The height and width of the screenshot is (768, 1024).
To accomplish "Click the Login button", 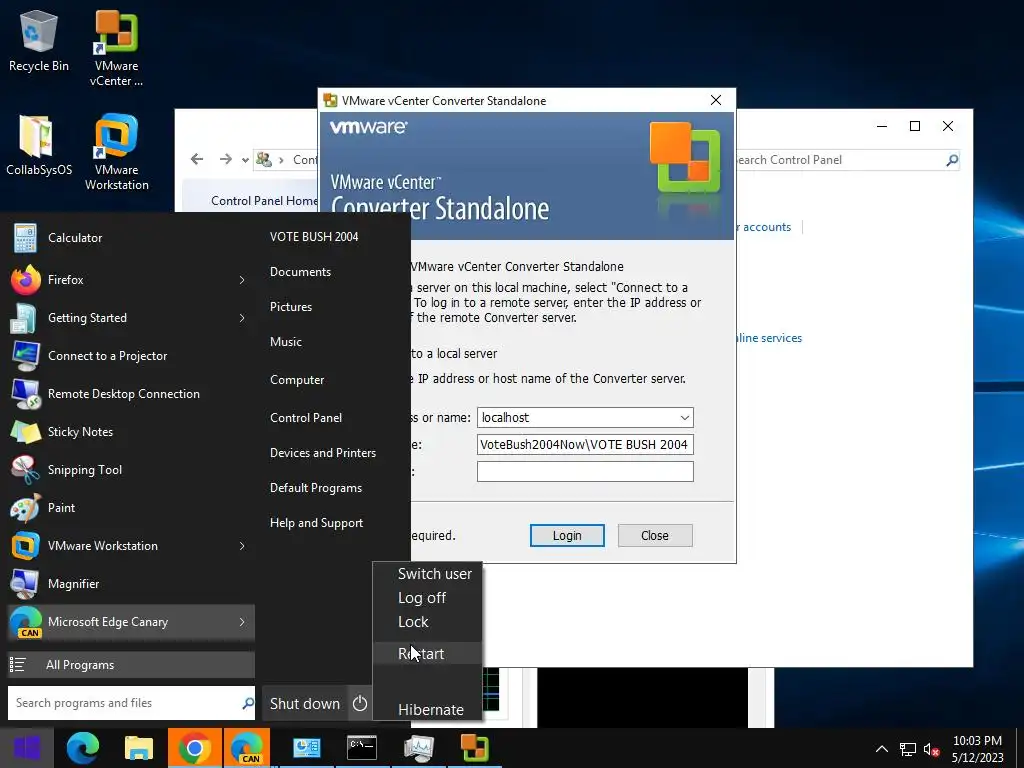I will tap(567, 536).
